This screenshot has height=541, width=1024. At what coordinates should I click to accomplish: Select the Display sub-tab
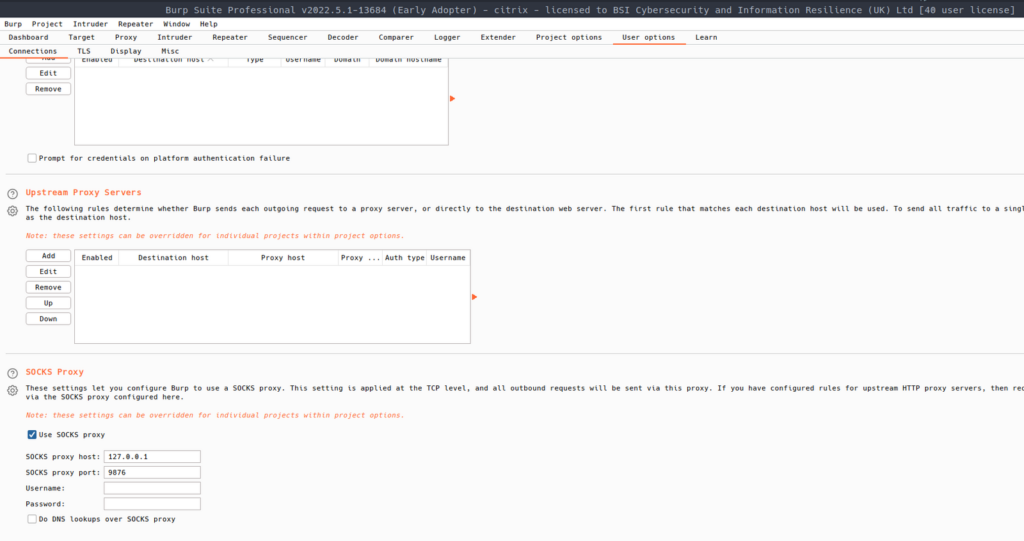(126, 51)
